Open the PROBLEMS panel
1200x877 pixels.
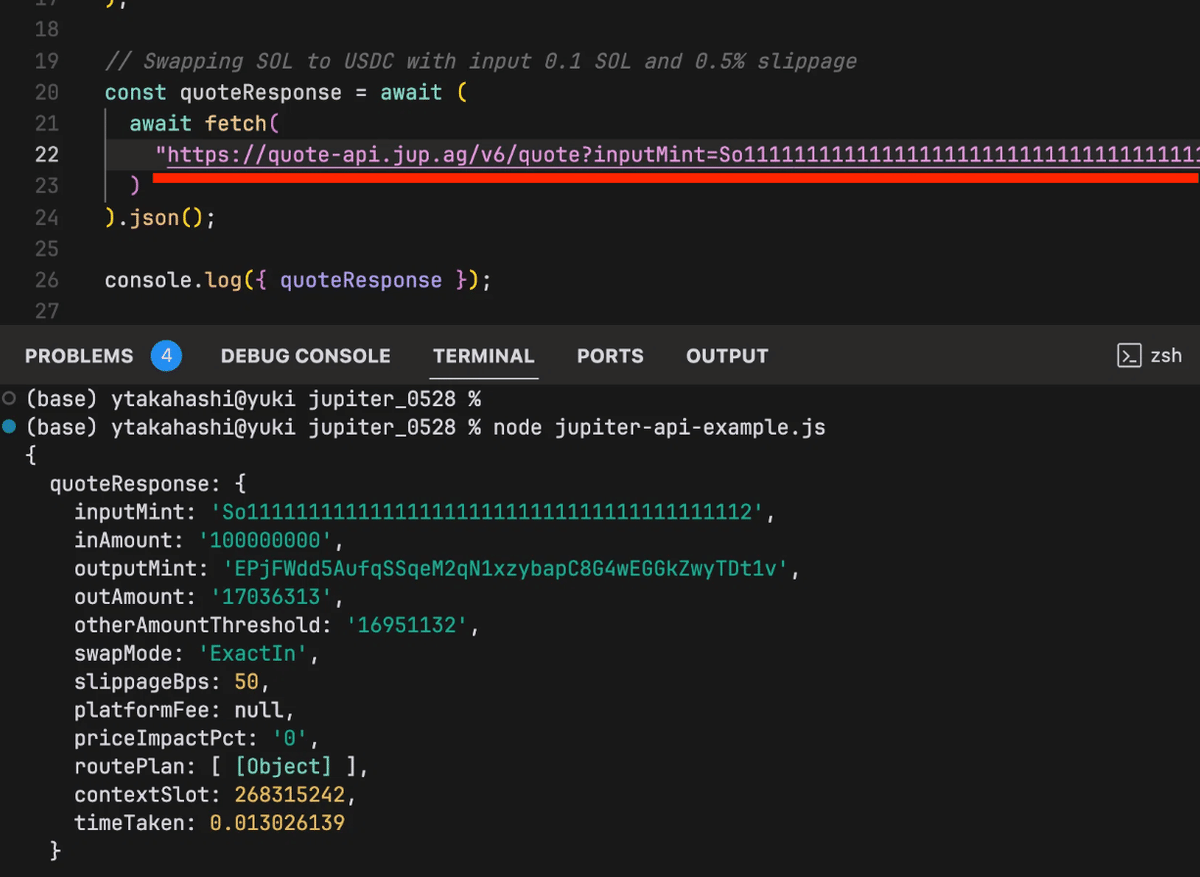79,355
